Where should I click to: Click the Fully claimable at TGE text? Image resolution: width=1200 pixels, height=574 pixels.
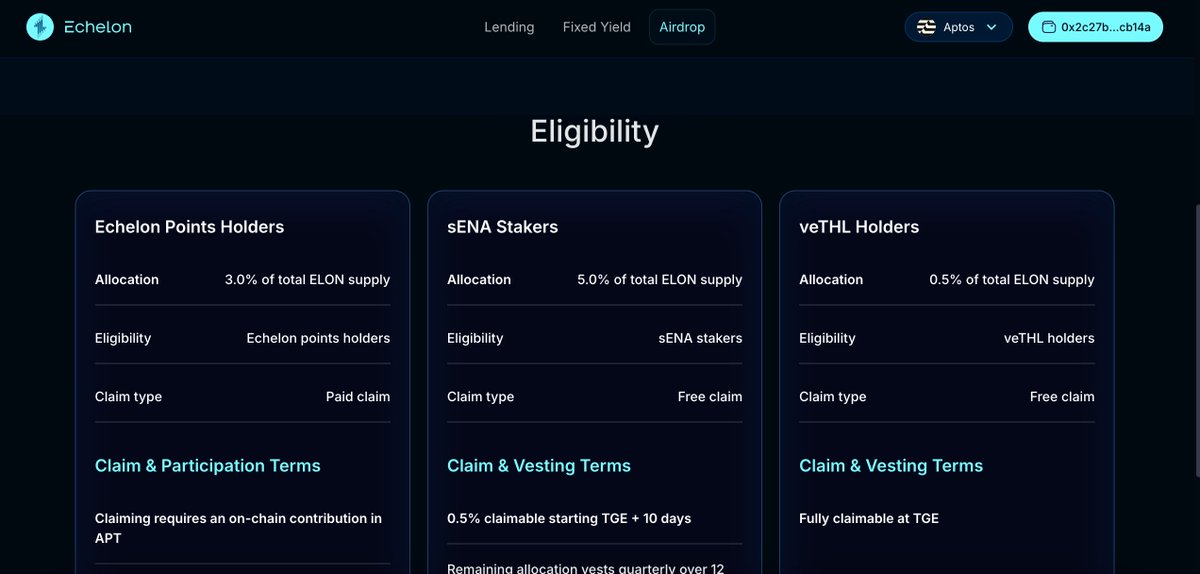point(868,518)
